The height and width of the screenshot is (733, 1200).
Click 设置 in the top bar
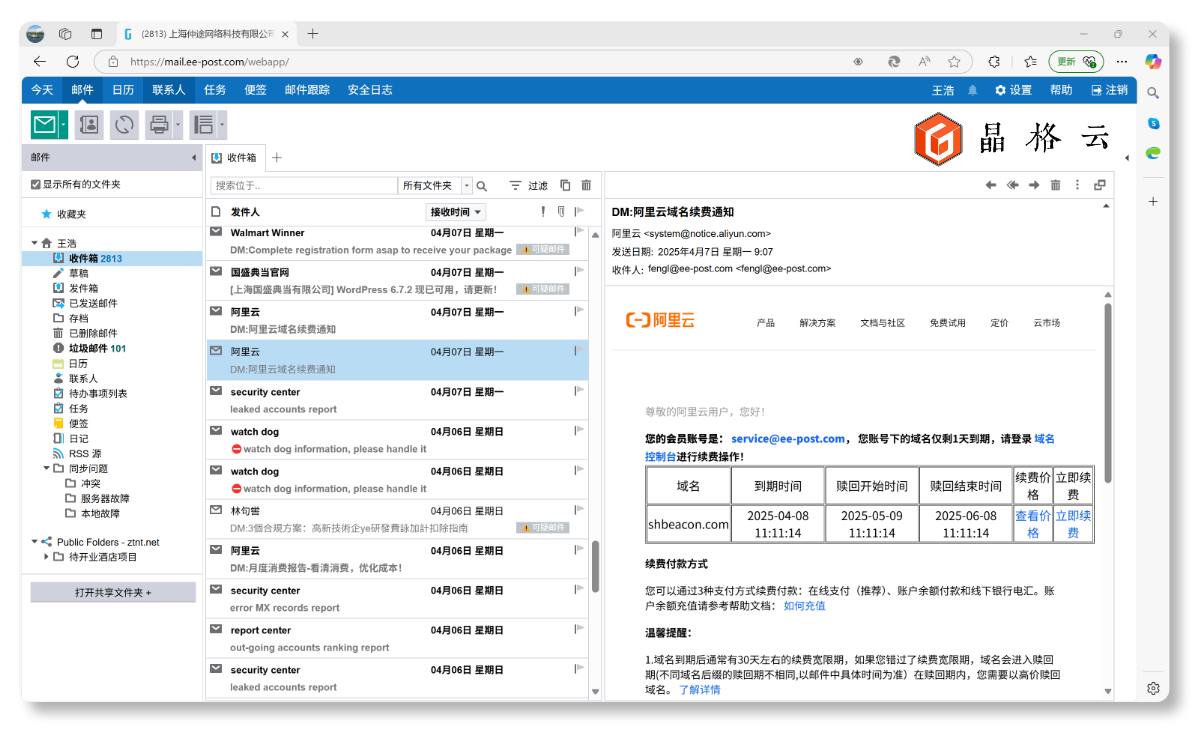point(1013,90)
